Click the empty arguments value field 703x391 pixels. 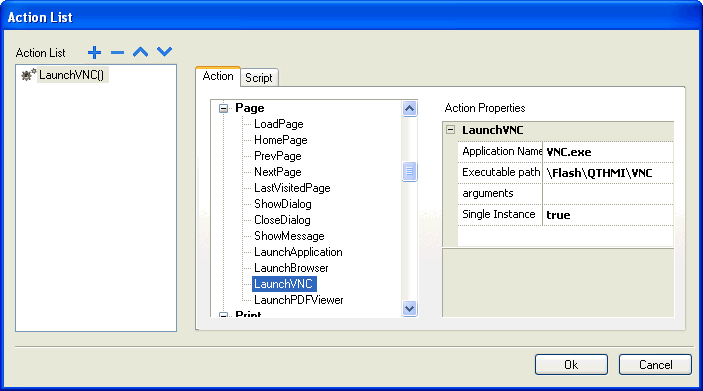point(608,194)
